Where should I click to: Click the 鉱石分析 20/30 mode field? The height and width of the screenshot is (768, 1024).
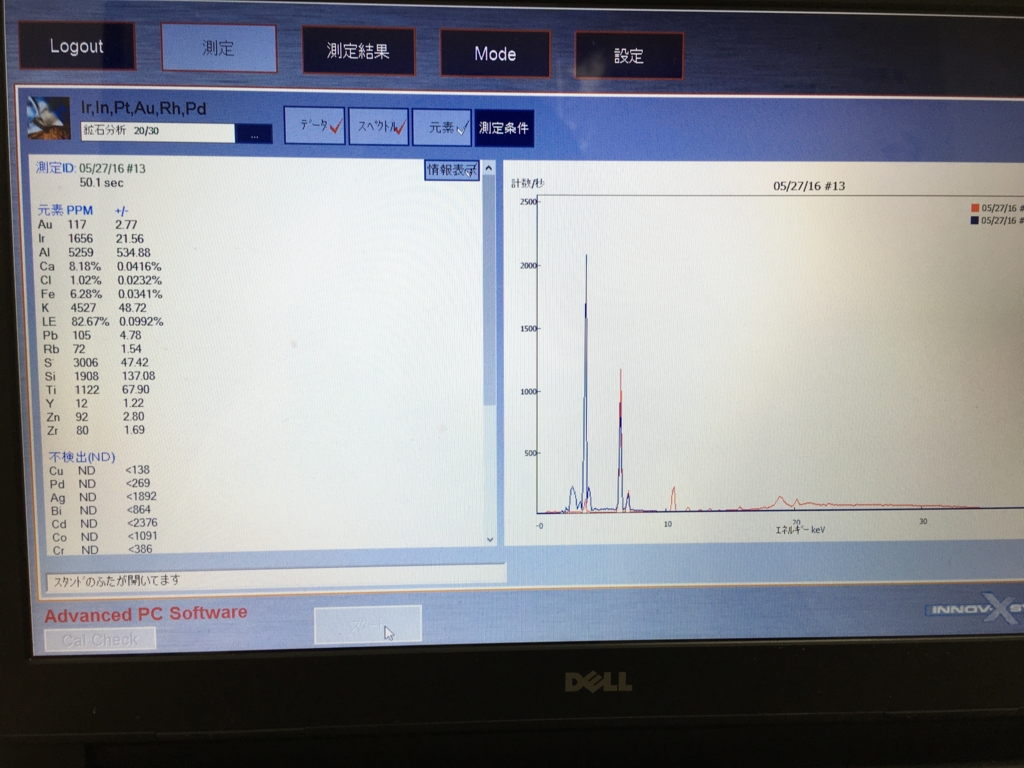coord(157,131)
